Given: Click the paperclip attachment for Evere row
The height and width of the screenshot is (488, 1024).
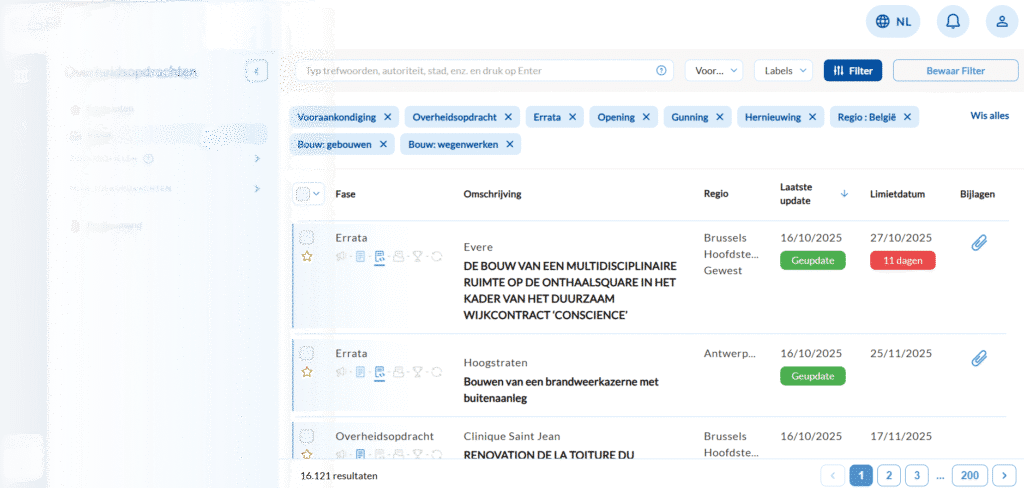Looking at the screenshot, I should coord(979,242).
